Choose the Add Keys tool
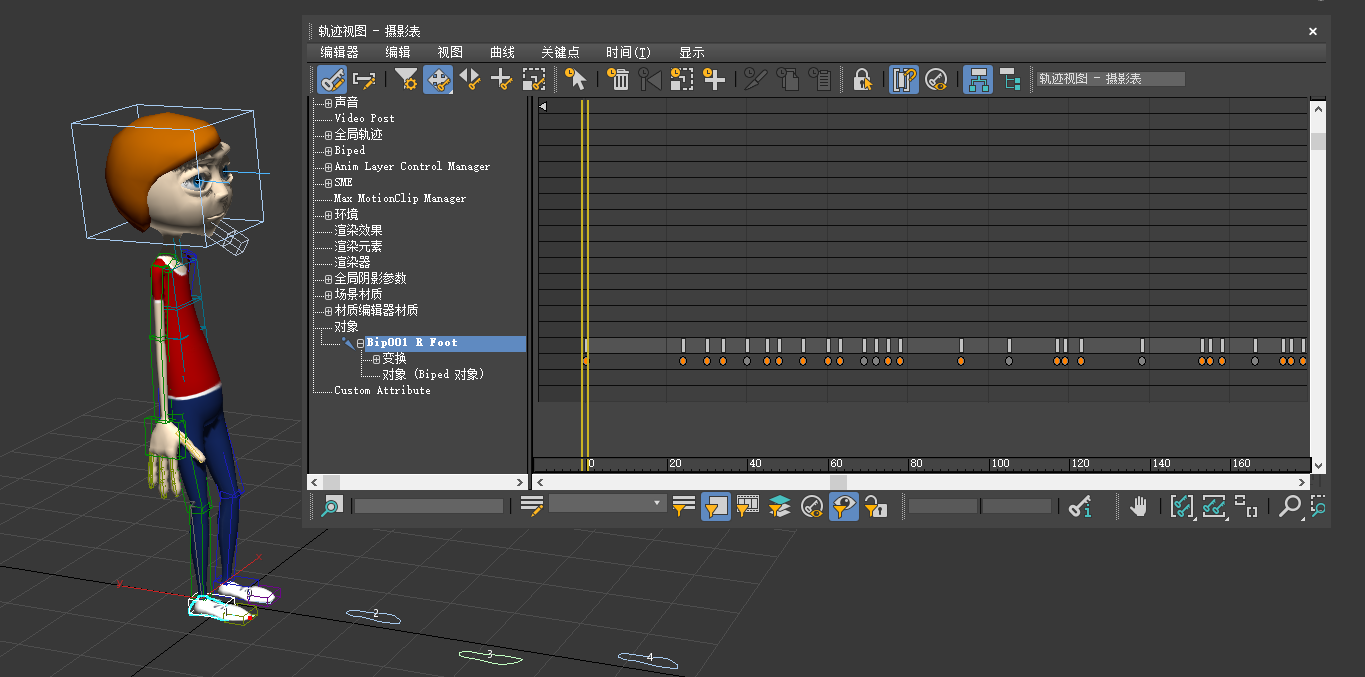Viewport: 1365px width, 677px height. click(501, 79)
